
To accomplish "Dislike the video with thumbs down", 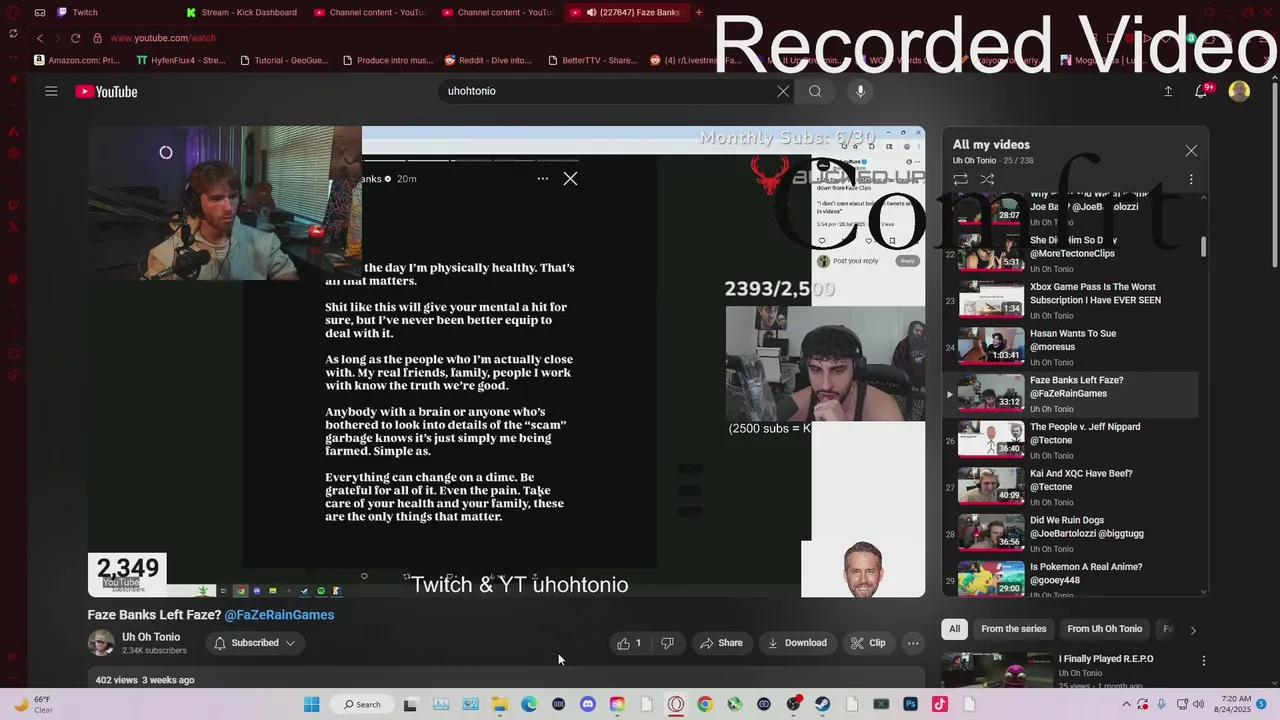I will 667,643.
